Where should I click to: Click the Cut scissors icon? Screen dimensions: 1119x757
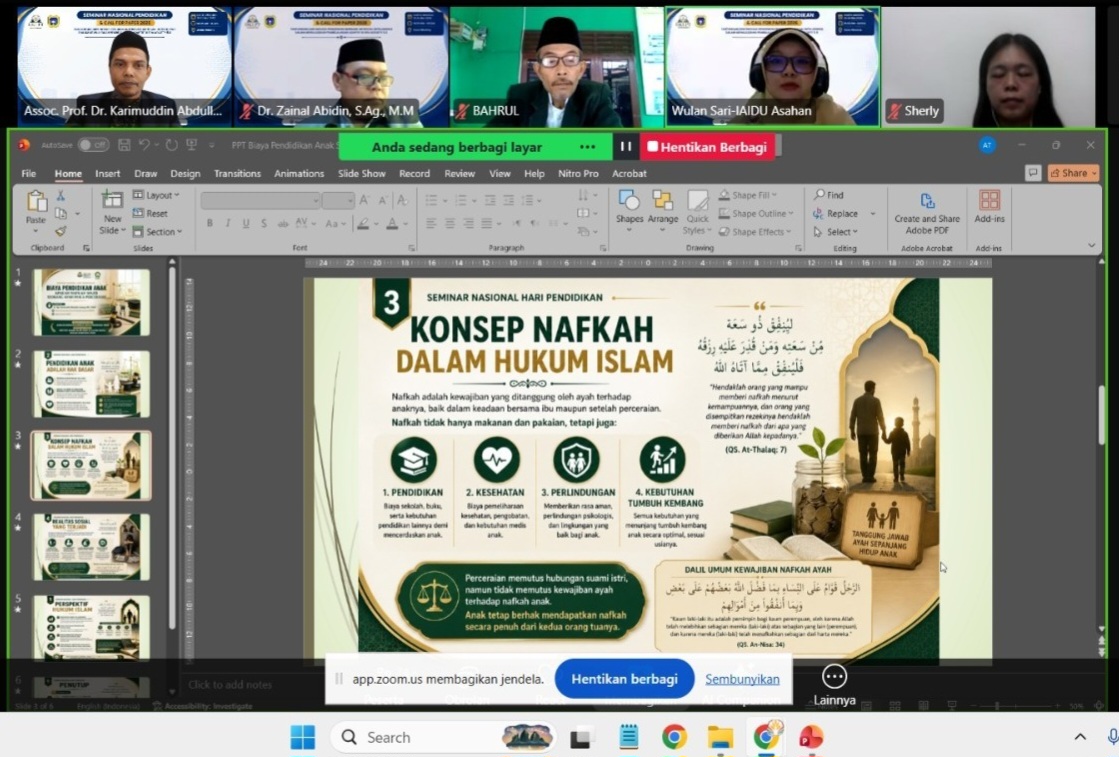[x=61, y=195]
